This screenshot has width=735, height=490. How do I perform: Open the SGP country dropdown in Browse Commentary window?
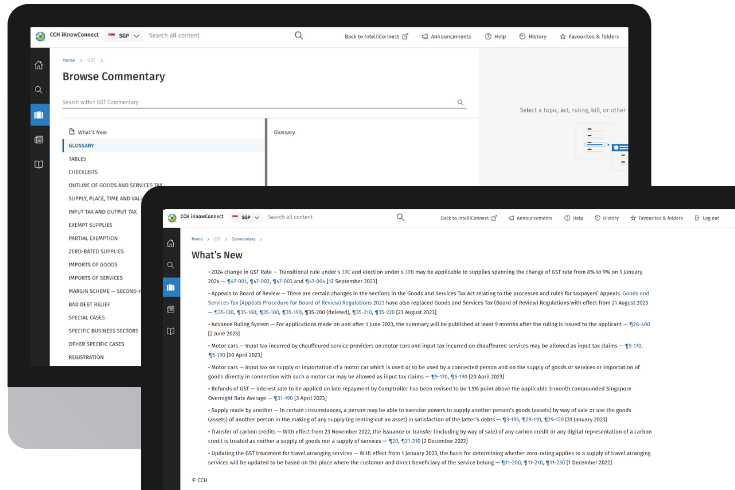(x=124, y=37)
